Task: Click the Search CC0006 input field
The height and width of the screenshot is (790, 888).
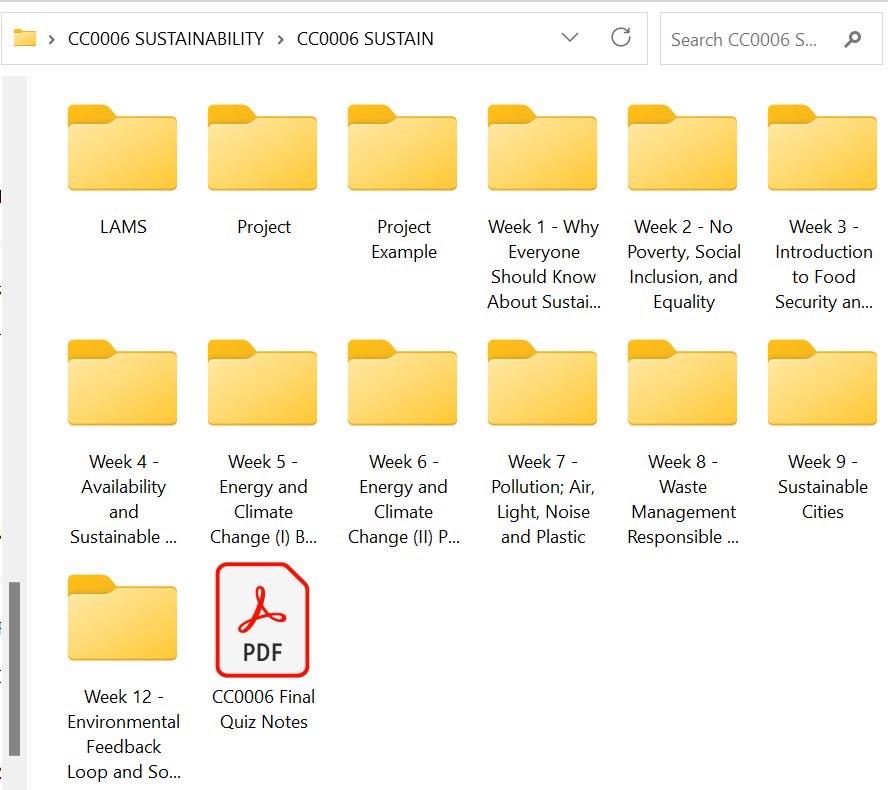Action: (x=745, y=39)
